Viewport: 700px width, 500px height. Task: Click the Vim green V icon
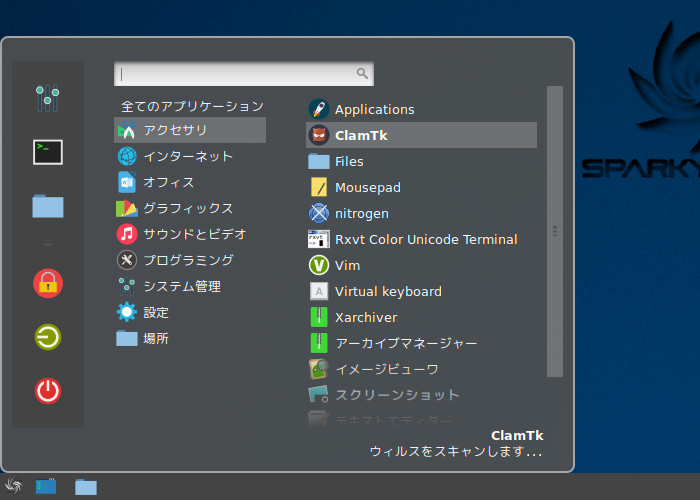319,265
